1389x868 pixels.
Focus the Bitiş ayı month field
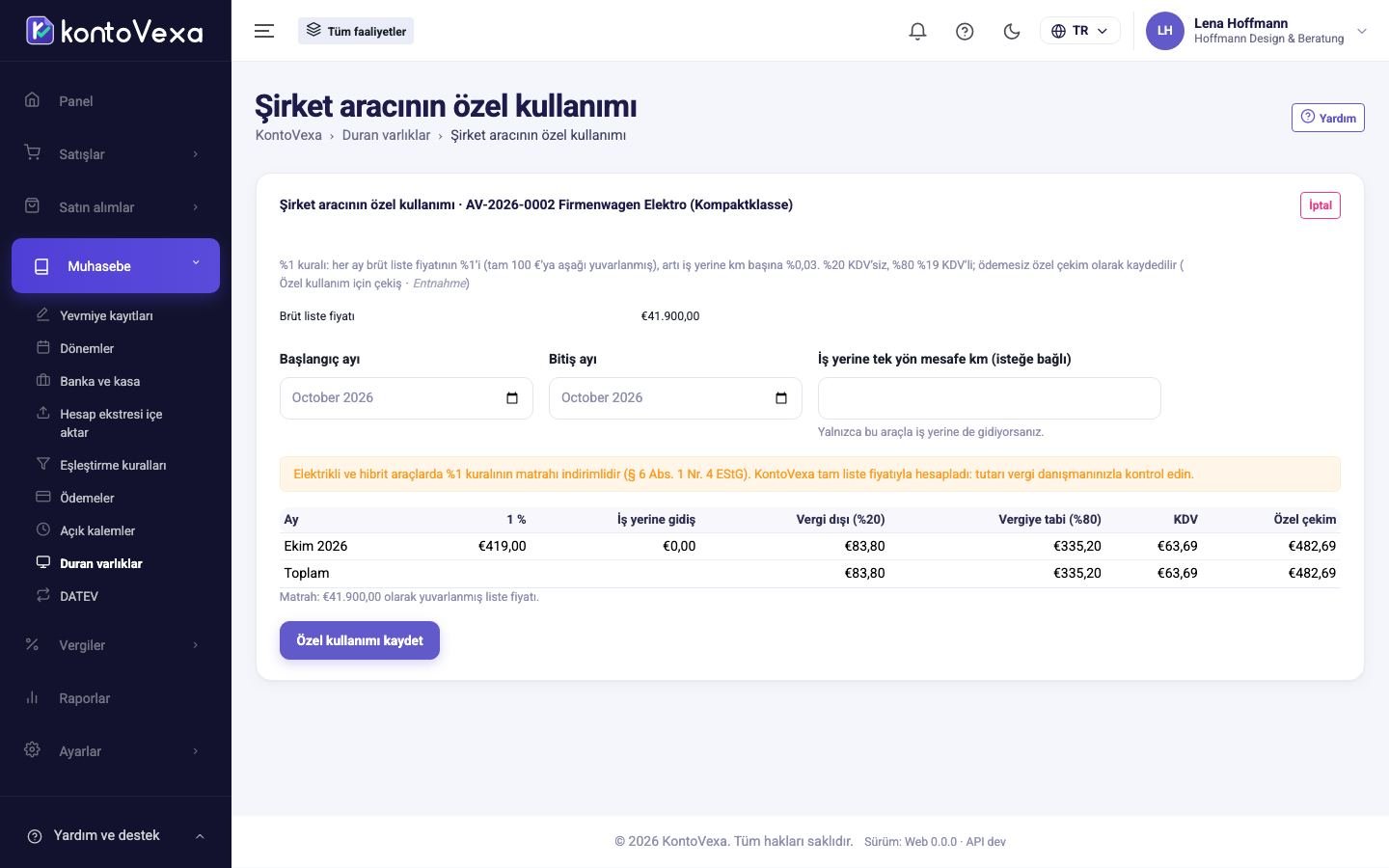pos(675,398)
